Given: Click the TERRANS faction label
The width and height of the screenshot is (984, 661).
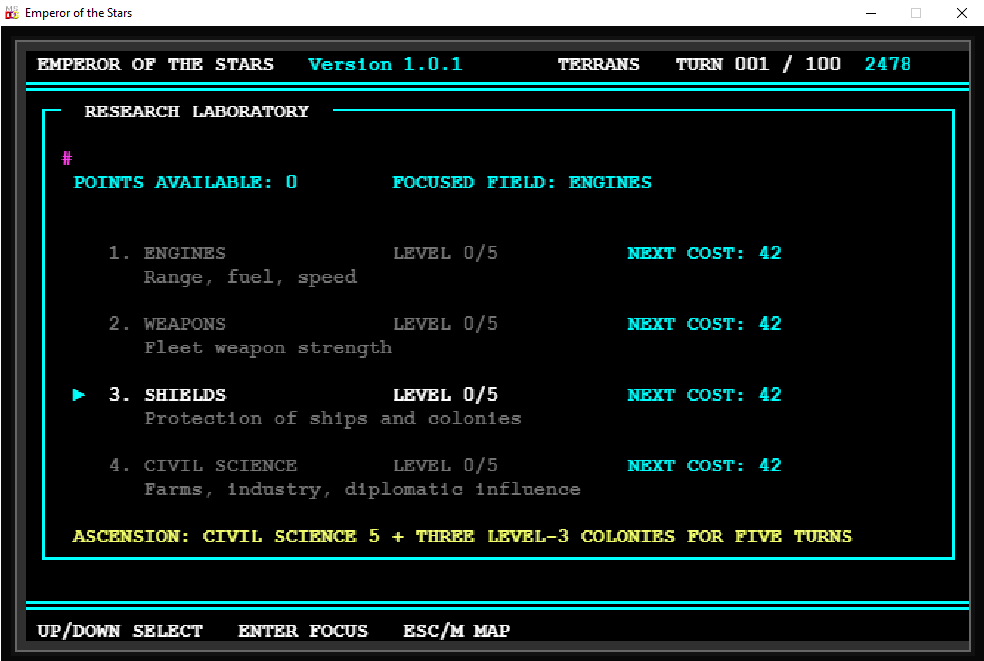Looking at the screenshot, I should 599,65.
